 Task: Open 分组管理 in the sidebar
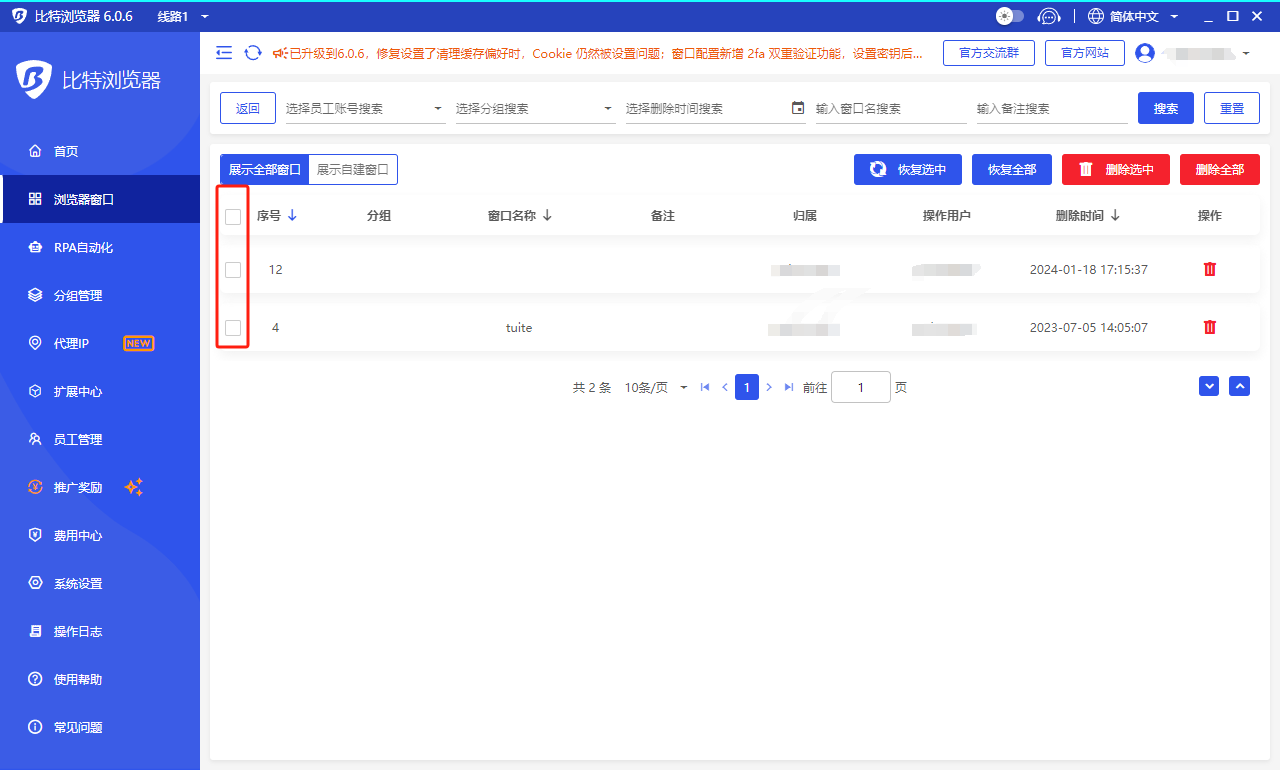point(100,295)
